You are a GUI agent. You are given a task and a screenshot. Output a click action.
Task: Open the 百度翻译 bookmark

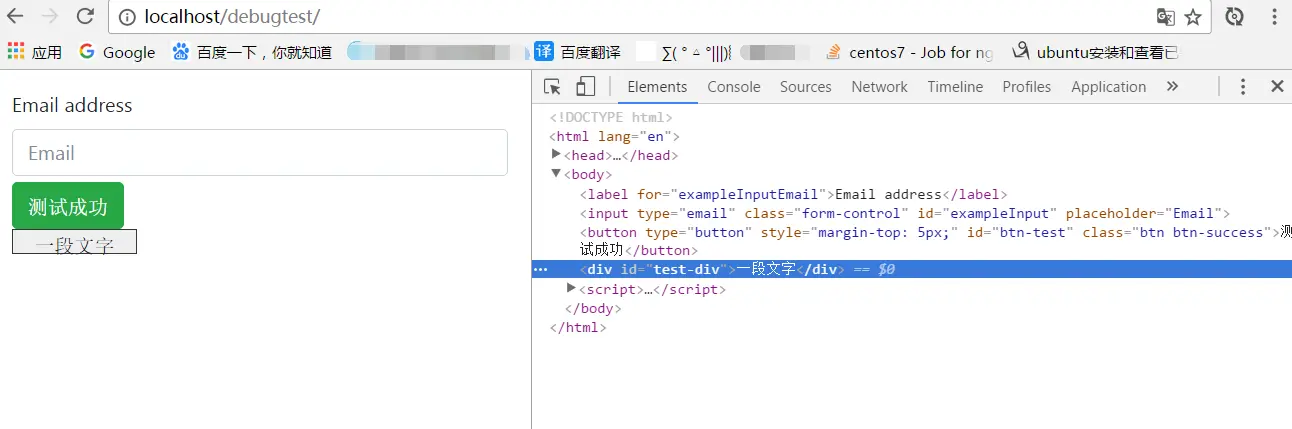[577, 52]
